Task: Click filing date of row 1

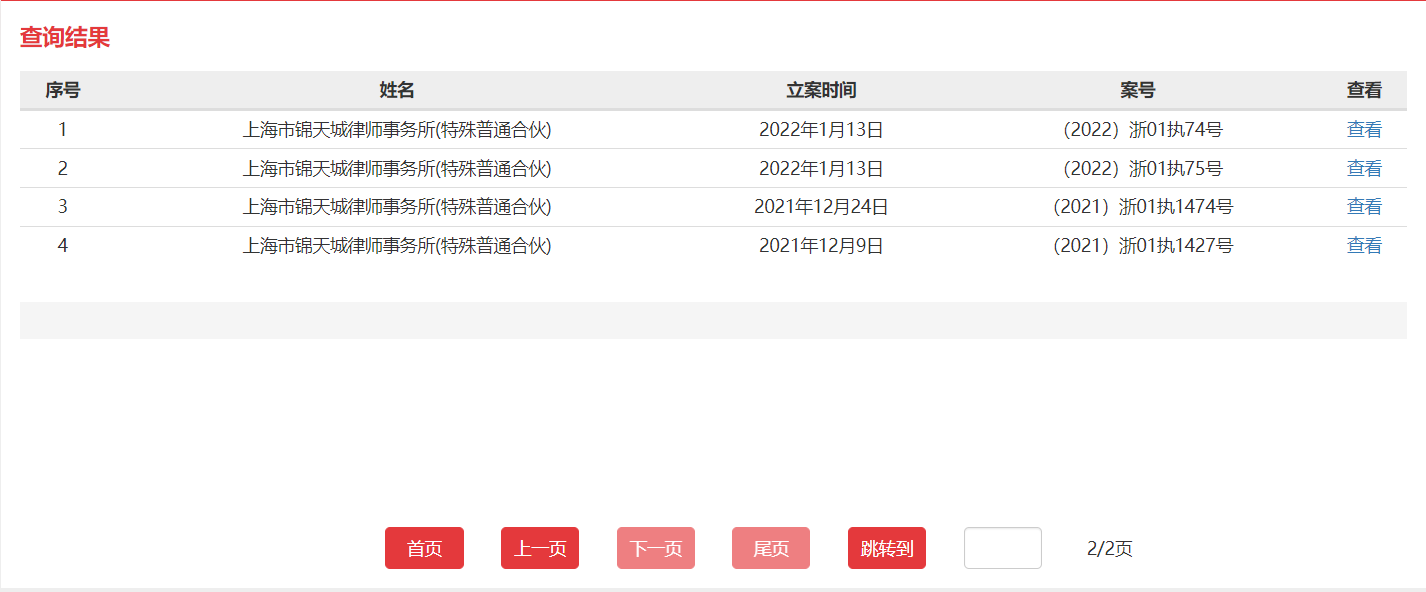Action: (x=821, y=129)
